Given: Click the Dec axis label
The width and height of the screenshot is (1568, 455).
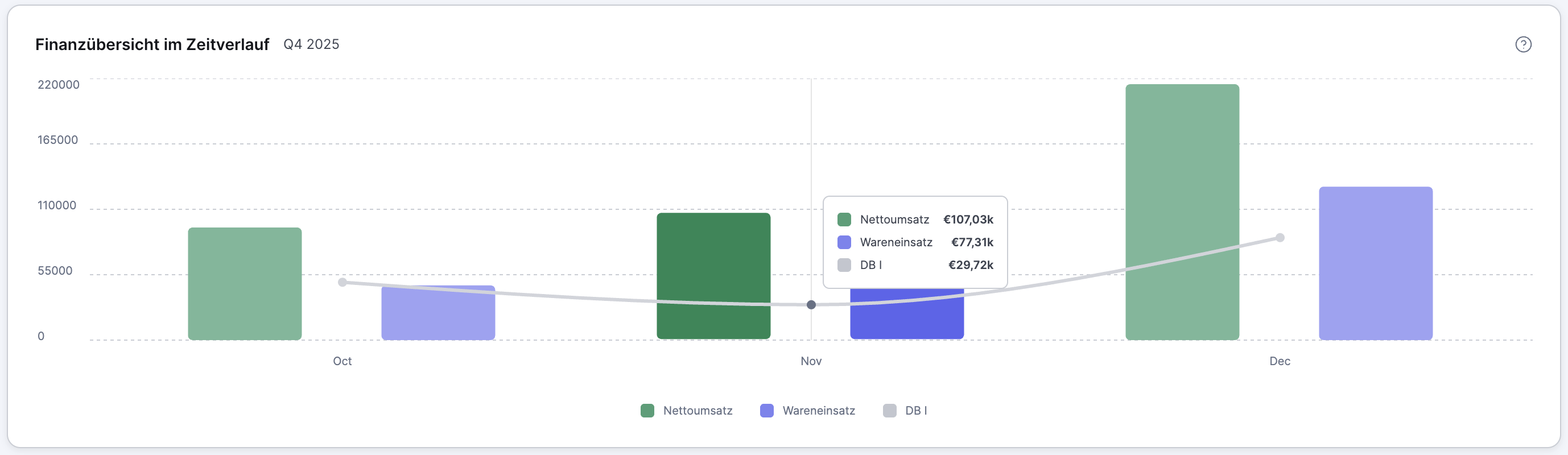Looking at the screenshot, I should pos(1280,361).
